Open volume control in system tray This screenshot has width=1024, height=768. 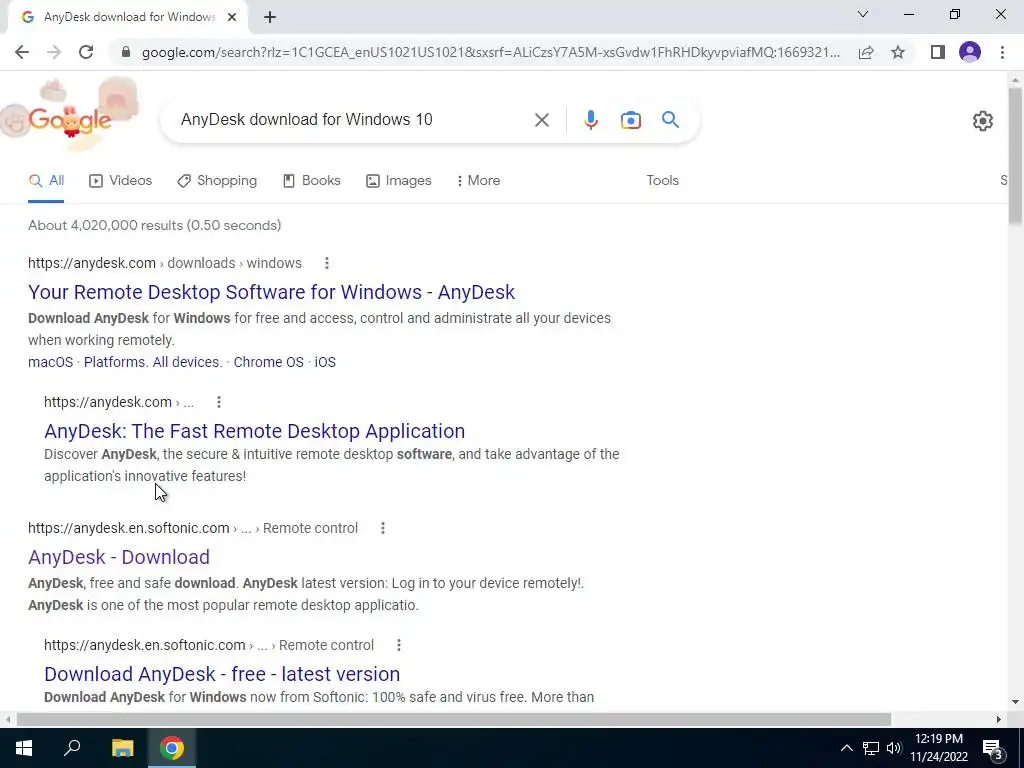click(x=894, y=748)
